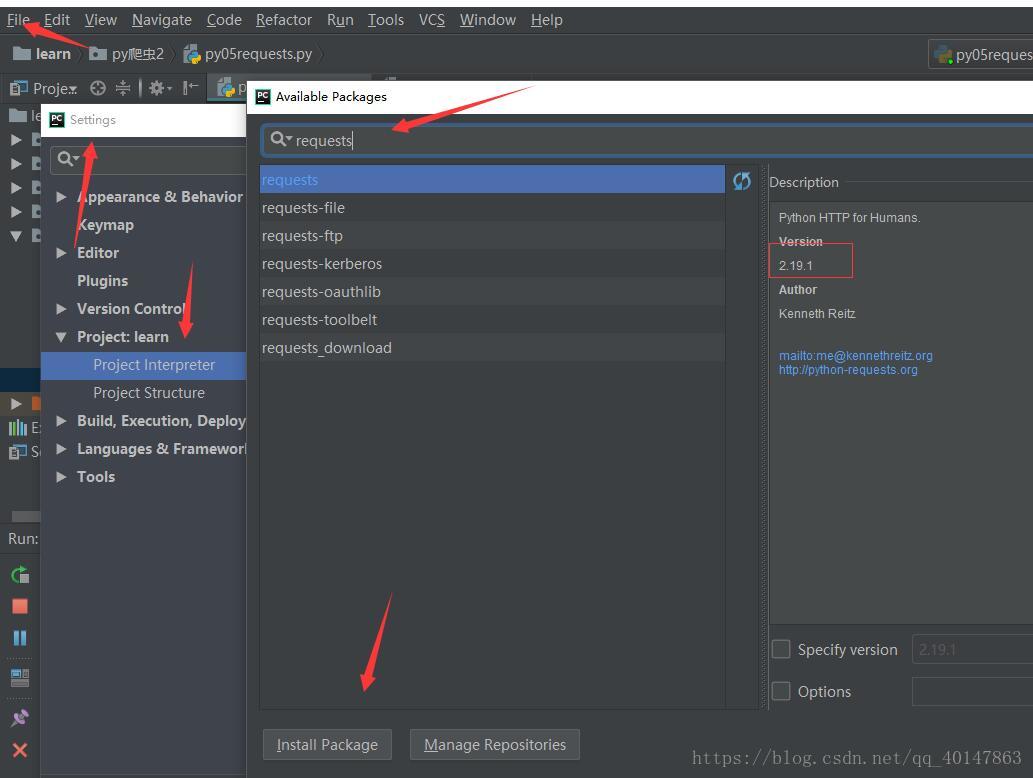This screenshot has width=1033, height=778.
Task: Click the search magnifier in Available Packages
Action: tap(281, 140)
